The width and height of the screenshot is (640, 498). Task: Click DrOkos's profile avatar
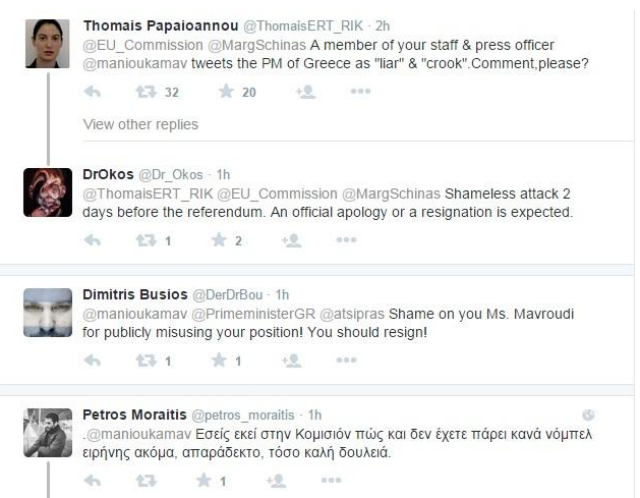coord(48,193)
